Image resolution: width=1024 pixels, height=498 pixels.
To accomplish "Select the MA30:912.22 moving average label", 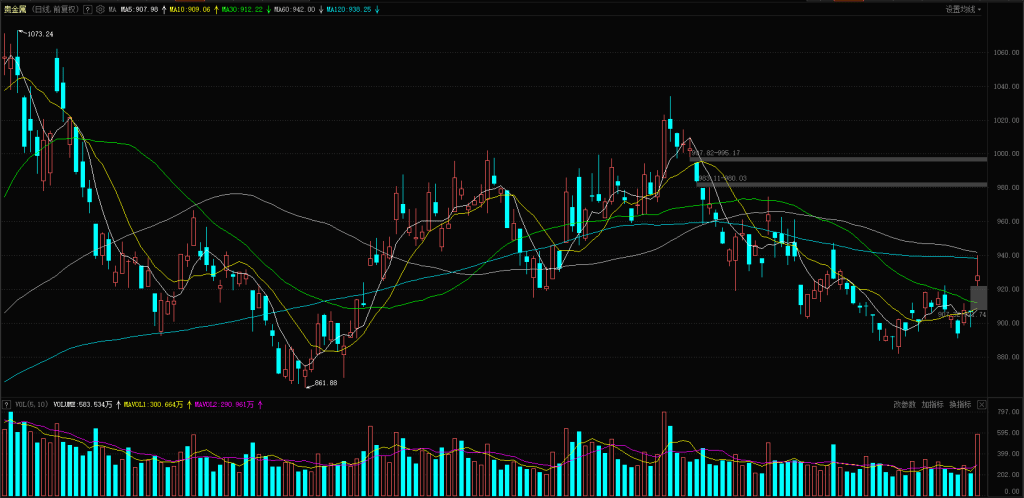I will coord(242,10).
